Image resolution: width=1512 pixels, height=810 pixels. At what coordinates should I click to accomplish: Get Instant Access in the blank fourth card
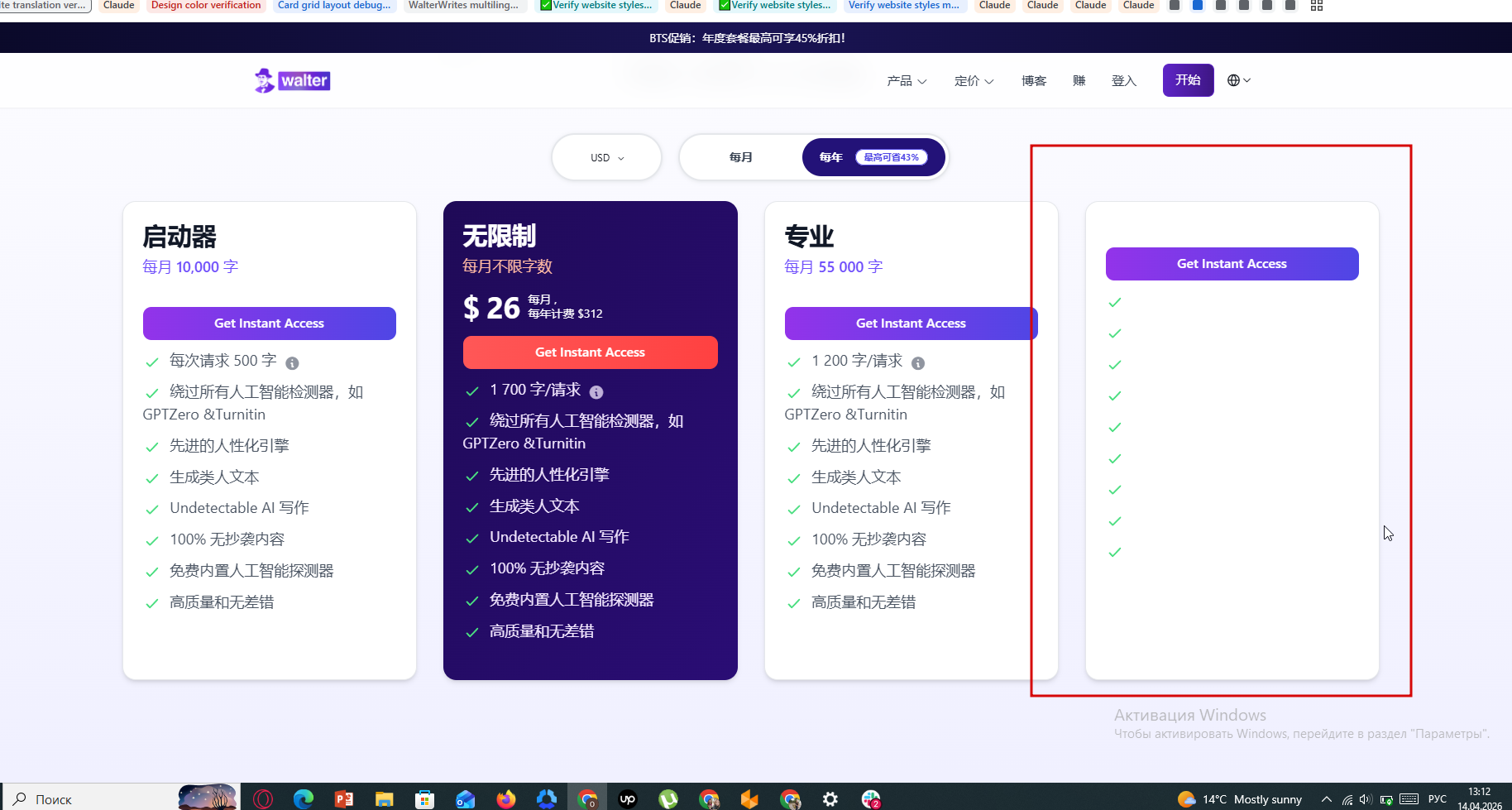coord(1232,264)
